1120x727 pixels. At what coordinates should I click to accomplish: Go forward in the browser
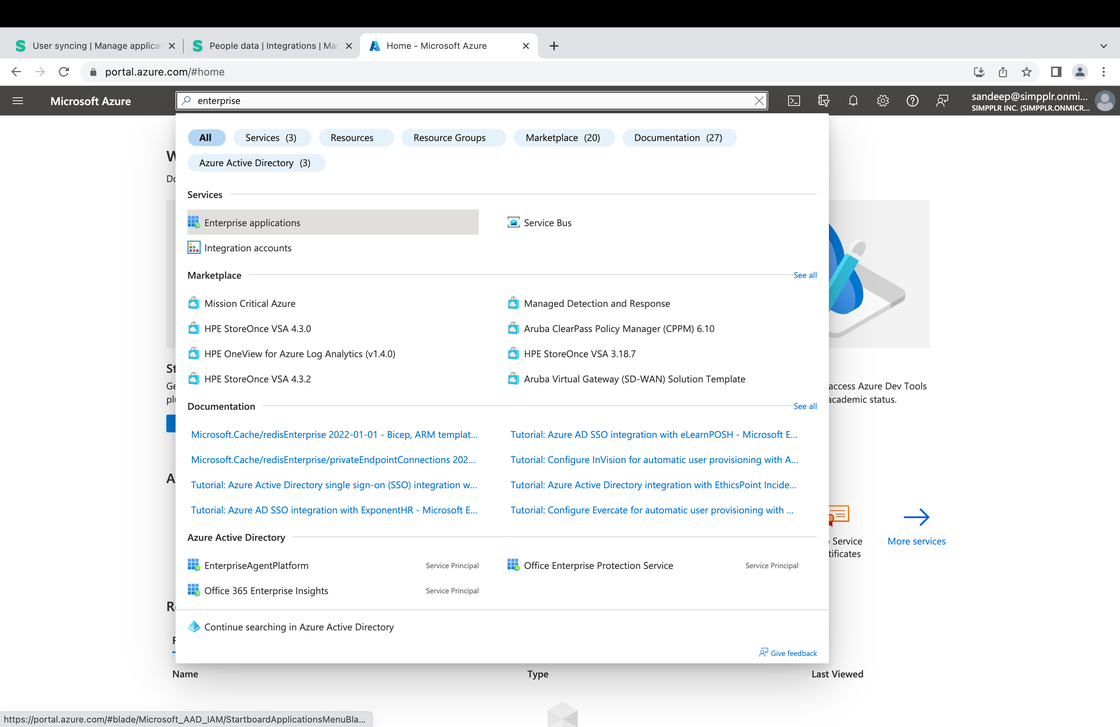[x=40, y=71]
